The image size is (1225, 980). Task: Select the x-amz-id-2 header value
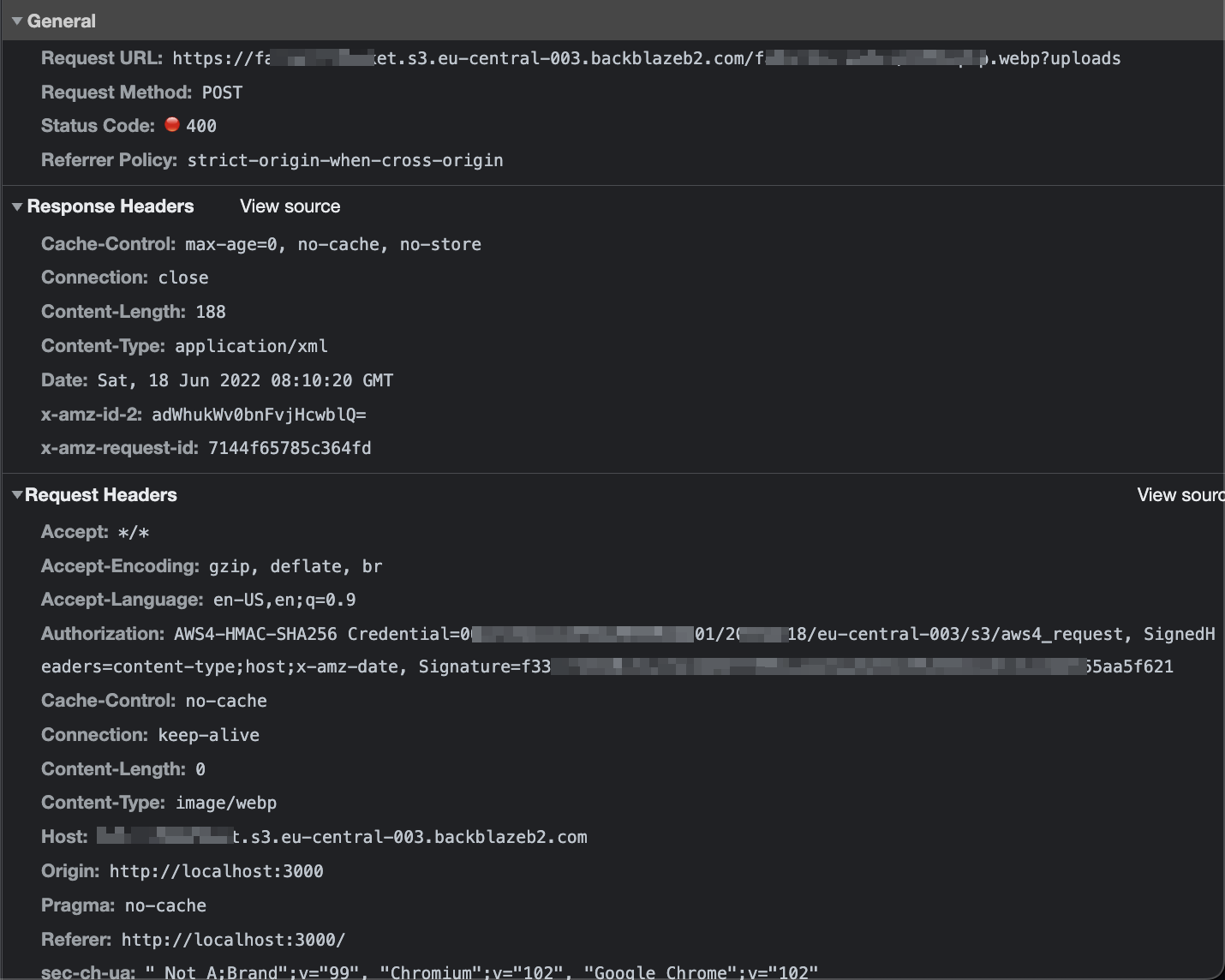click(260, 415)
